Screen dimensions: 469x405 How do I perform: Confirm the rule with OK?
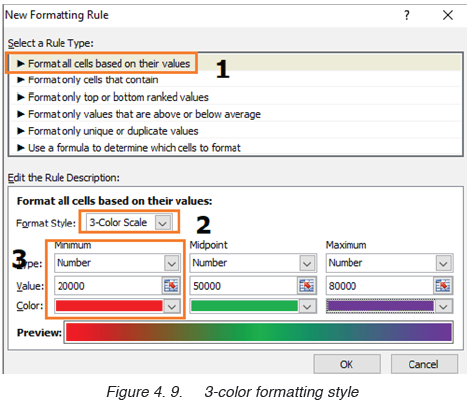(x=347, y=364)
